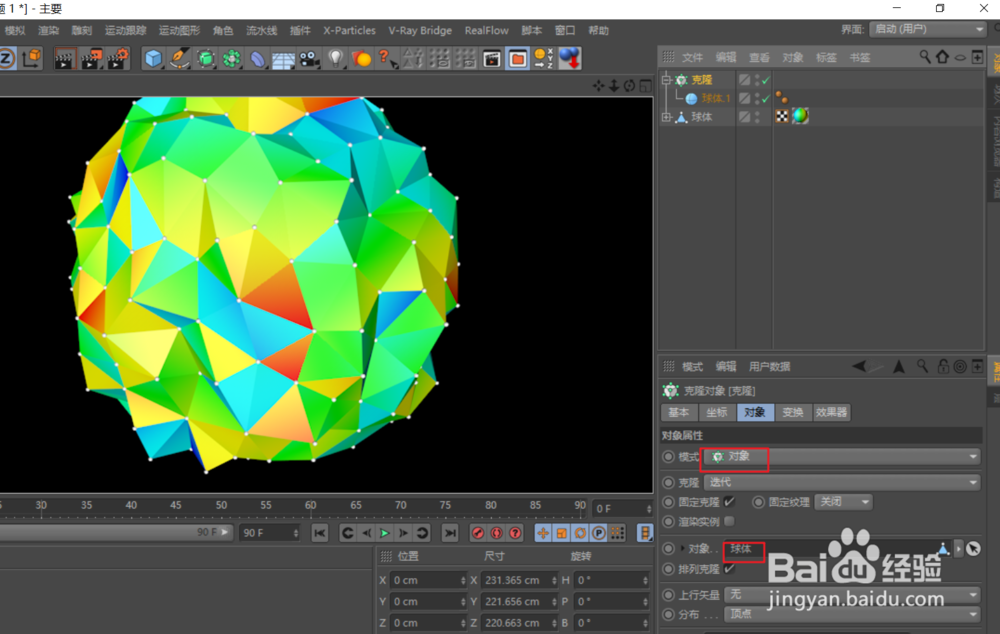This screenshot has width=1000, height=634.
Task: Toggle visibility dots for 球体 object
Action: coord(757,117)
